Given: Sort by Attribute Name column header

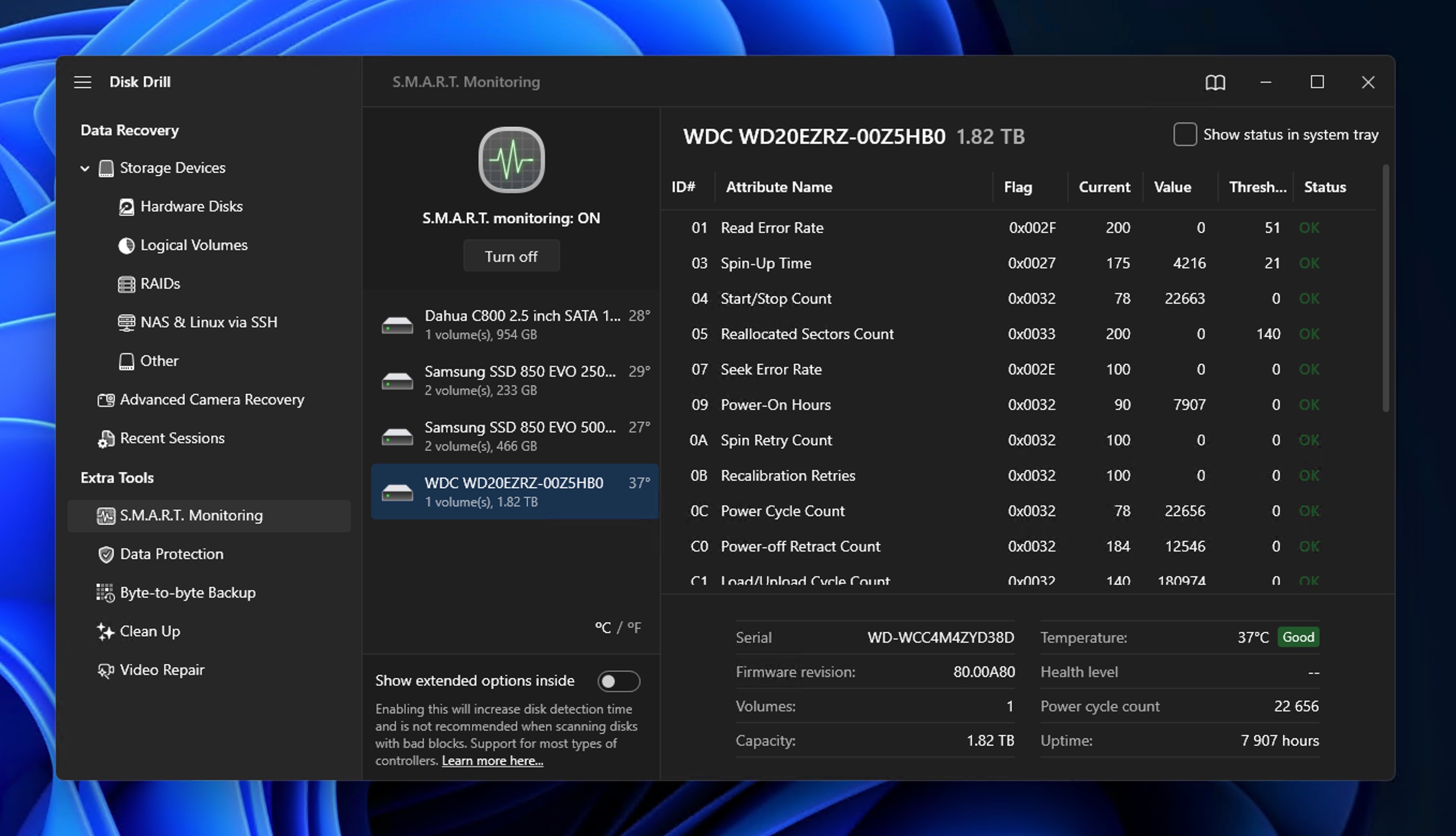Looking at the screenshot, I should pos(779,187).
